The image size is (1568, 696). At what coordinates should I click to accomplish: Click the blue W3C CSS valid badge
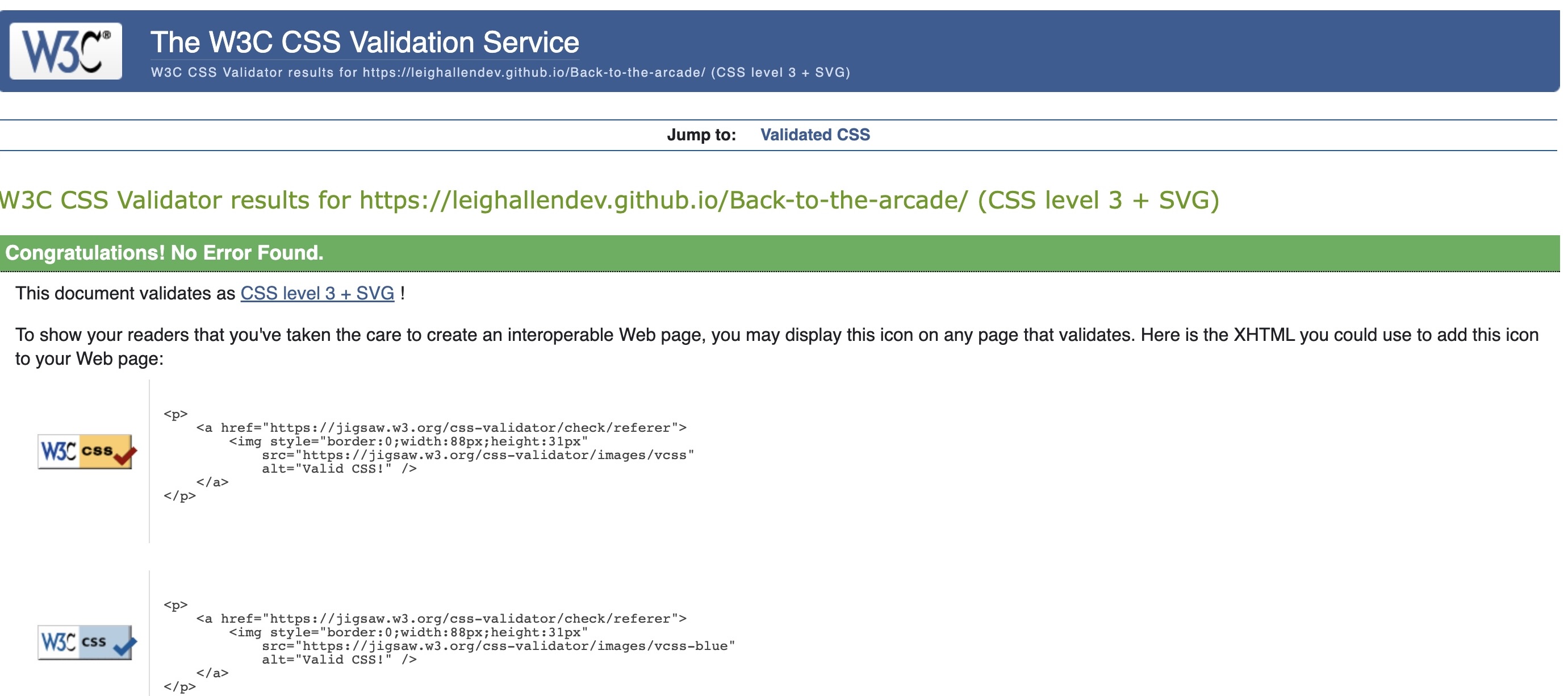pyautogui.click(x=86, y=643)
